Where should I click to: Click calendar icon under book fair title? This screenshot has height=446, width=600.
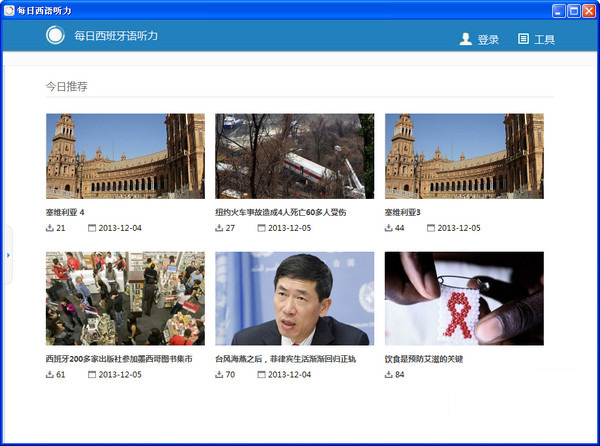(92, 374)
